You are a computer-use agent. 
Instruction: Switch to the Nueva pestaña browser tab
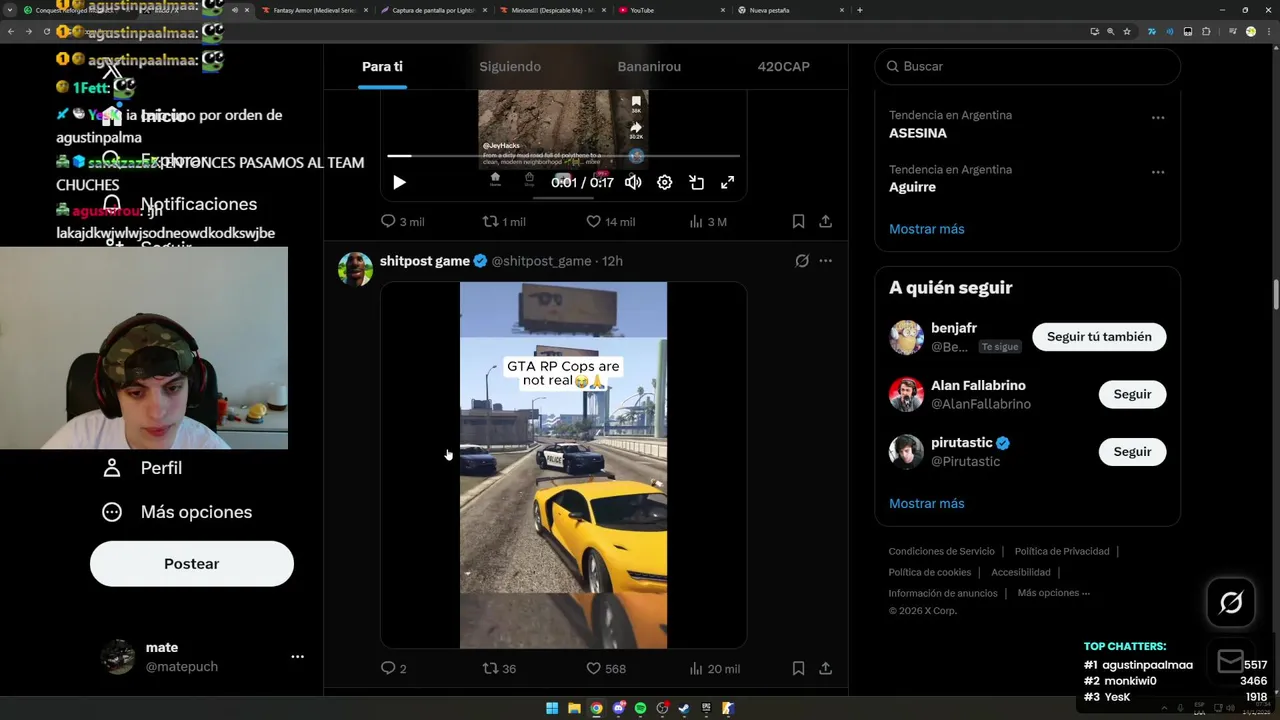pyautogui.click(x=790, y=10)
